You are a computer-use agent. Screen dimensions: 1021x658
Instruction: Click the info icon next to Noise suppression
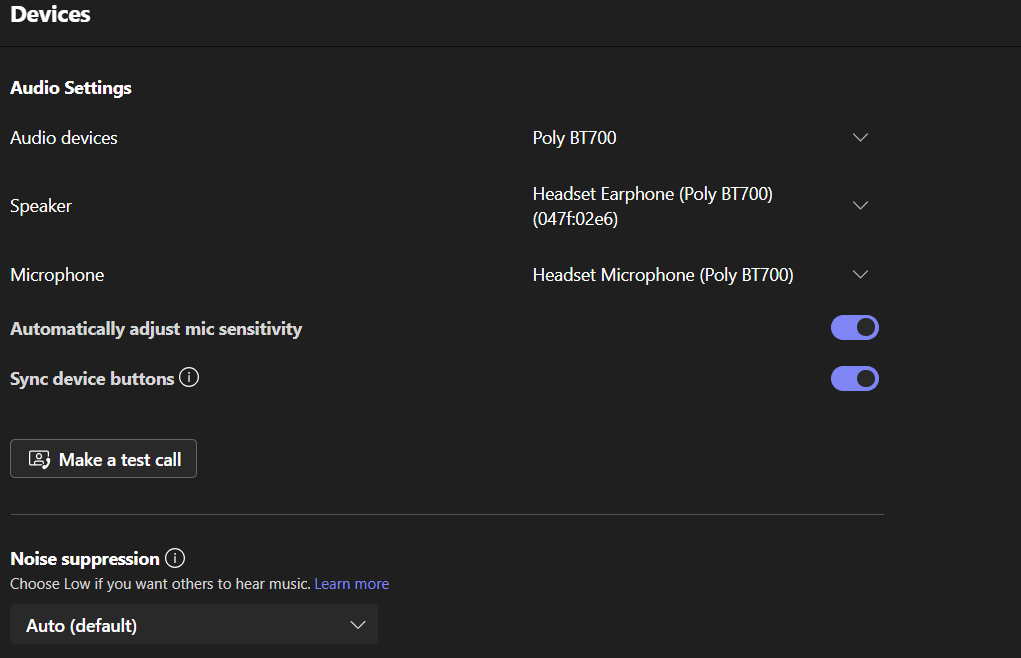coord(175,558)
